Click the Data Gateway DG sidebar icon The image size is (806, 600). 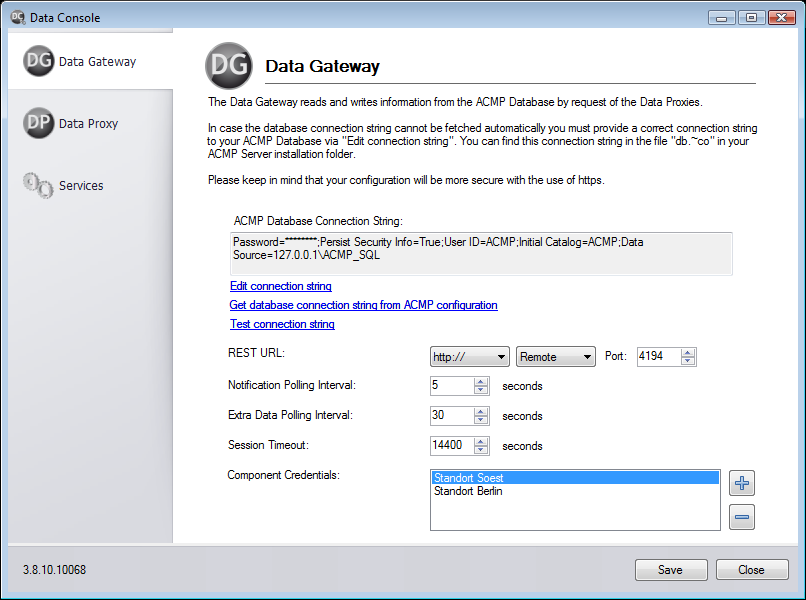(38, 62)
